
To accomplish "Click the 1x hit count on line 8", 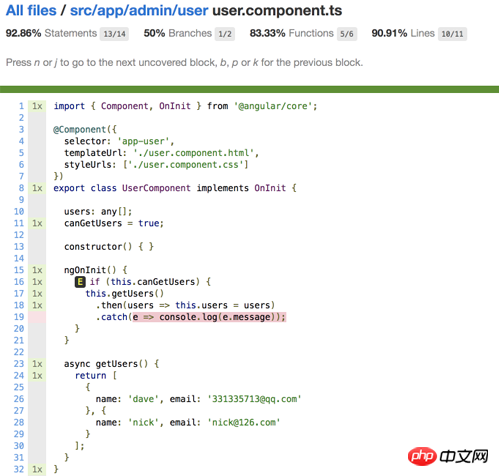I will coord(37,188).
